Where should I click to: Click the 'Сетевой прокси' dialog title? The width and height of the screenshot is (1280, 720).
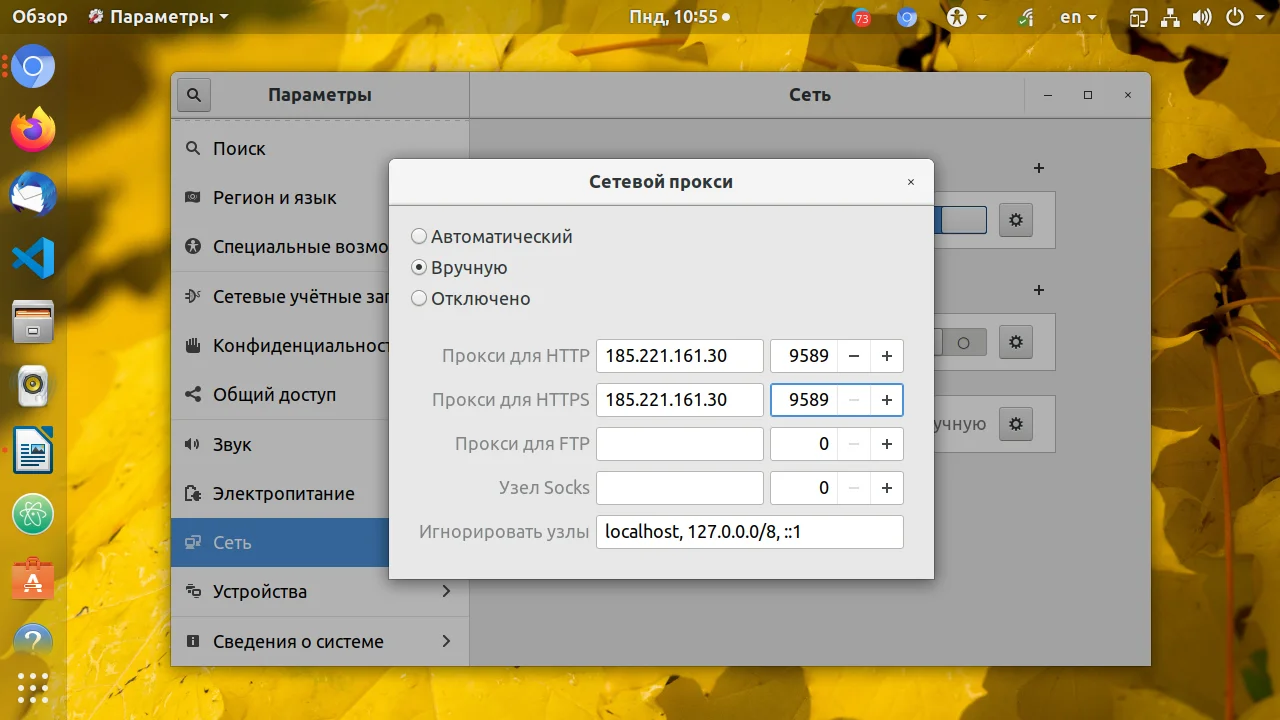[661, 182]
